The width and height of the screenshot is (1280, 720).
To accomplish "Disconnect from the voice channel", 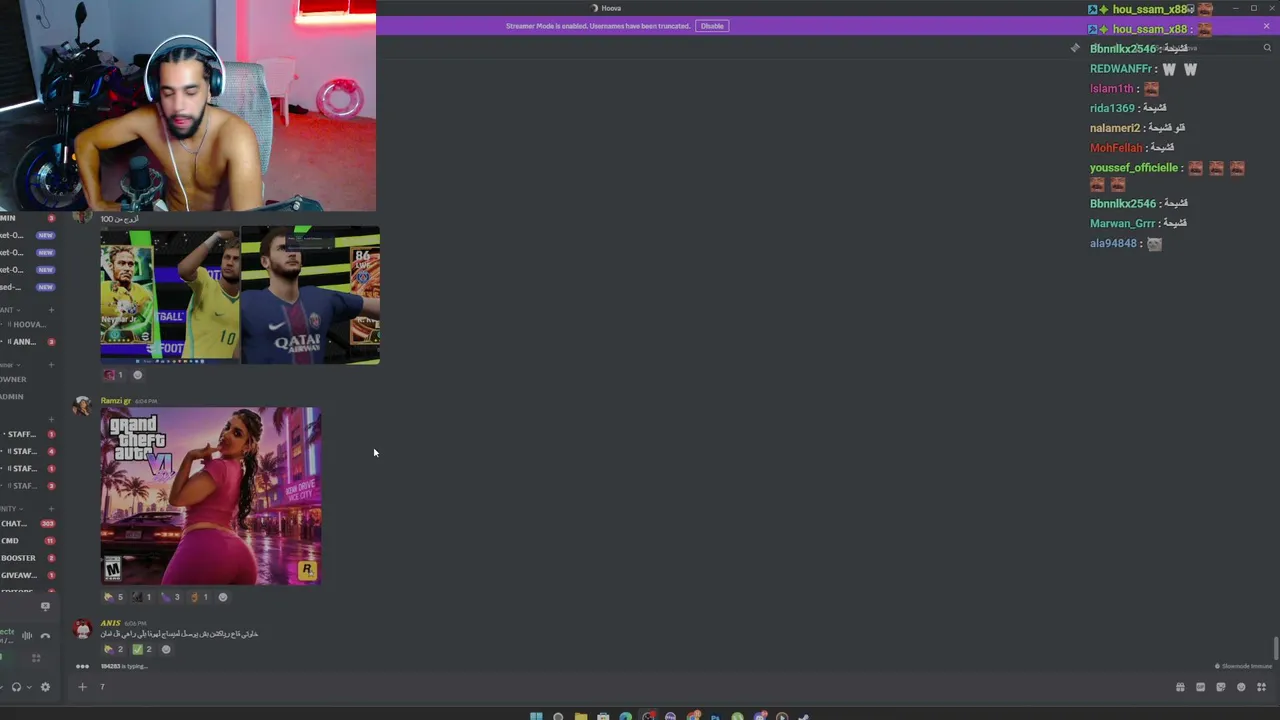I will 45,635.
